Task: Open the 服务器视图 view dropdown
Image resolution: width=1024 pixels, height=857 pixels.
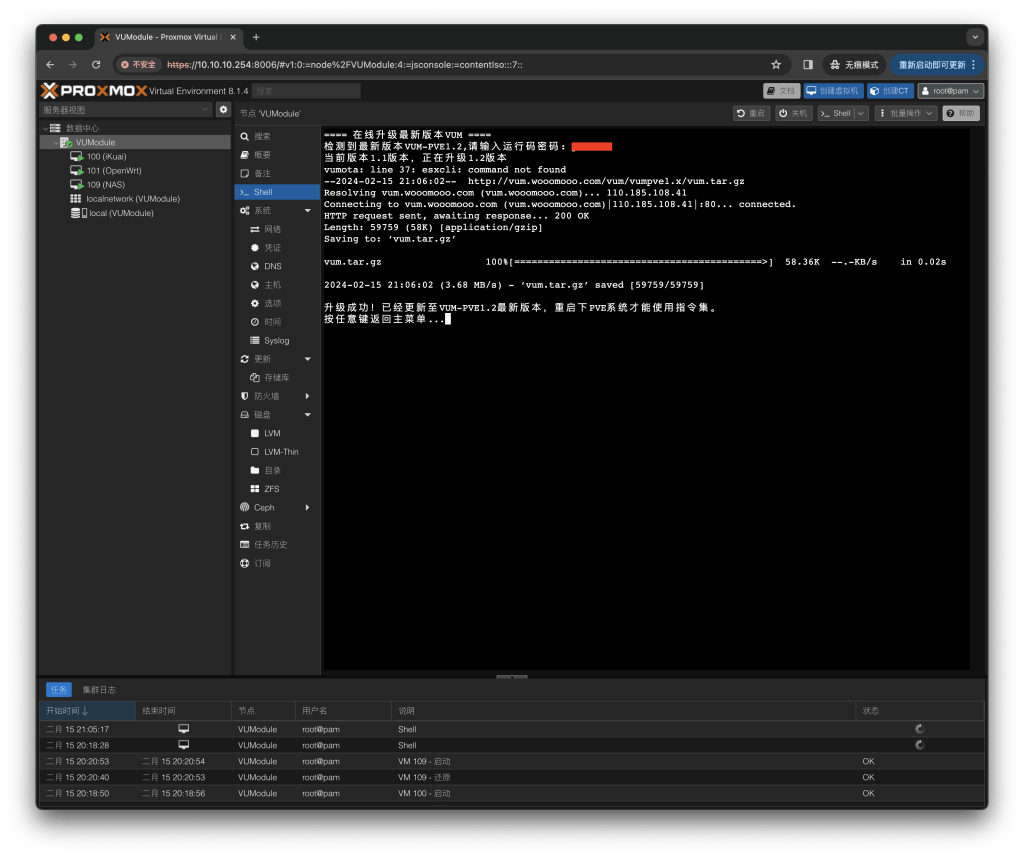Action: tap(125, 110)
